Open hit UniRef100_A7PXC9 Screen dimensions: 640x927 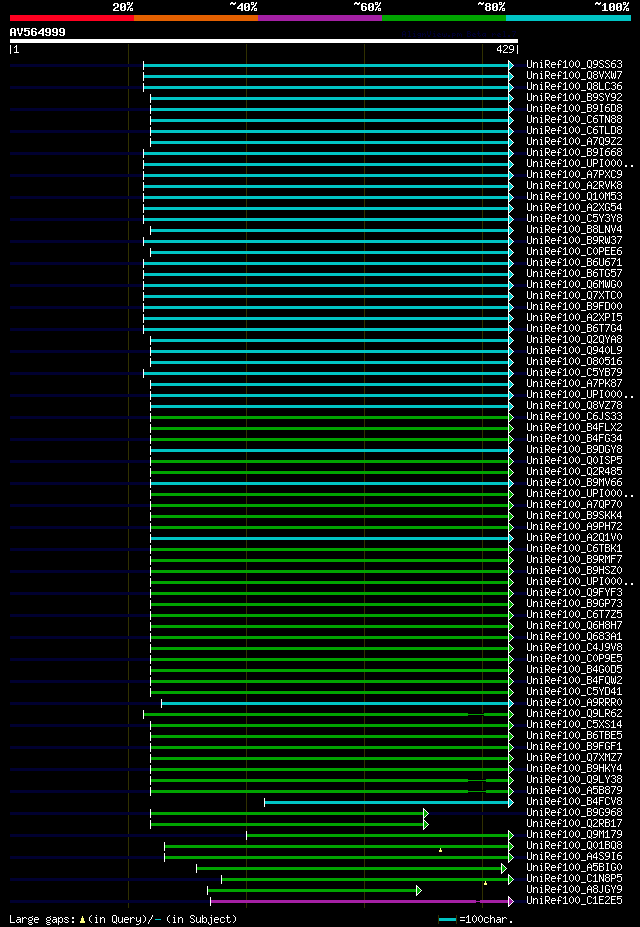(x=574, y=174)
